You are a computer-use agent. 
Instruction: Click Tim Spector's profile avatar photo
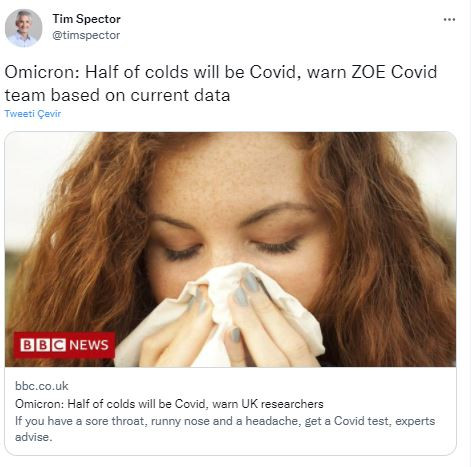pyautogui.click(x=23, y=28)
